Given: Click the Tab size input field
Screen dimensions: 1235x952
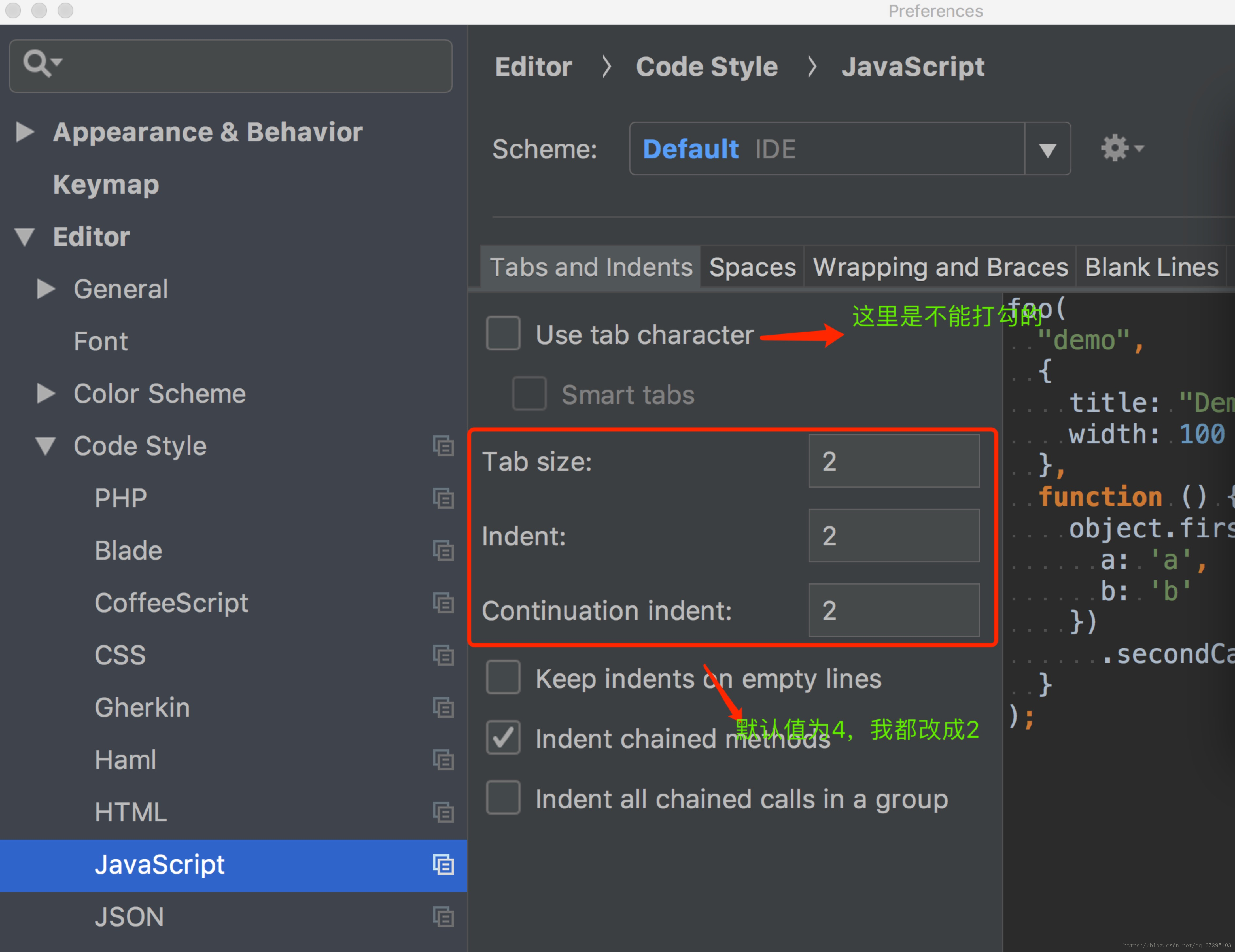Looking at the screenshot, I should 894,461.
